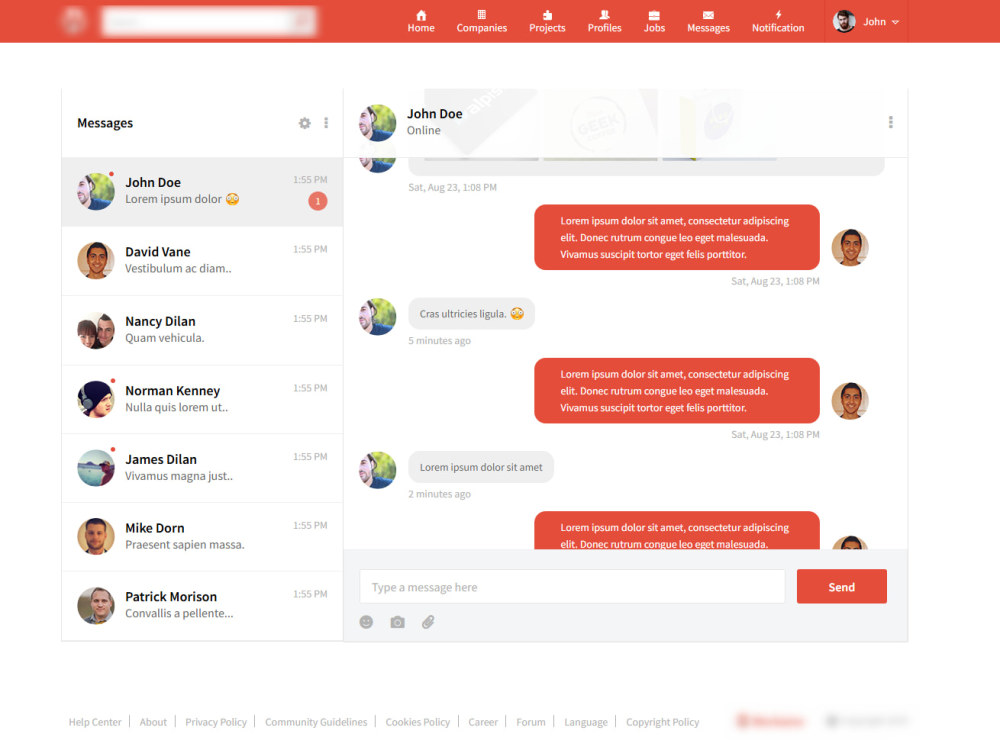
Task: Open the David Vane conversation
Action: tap(202, 261)
